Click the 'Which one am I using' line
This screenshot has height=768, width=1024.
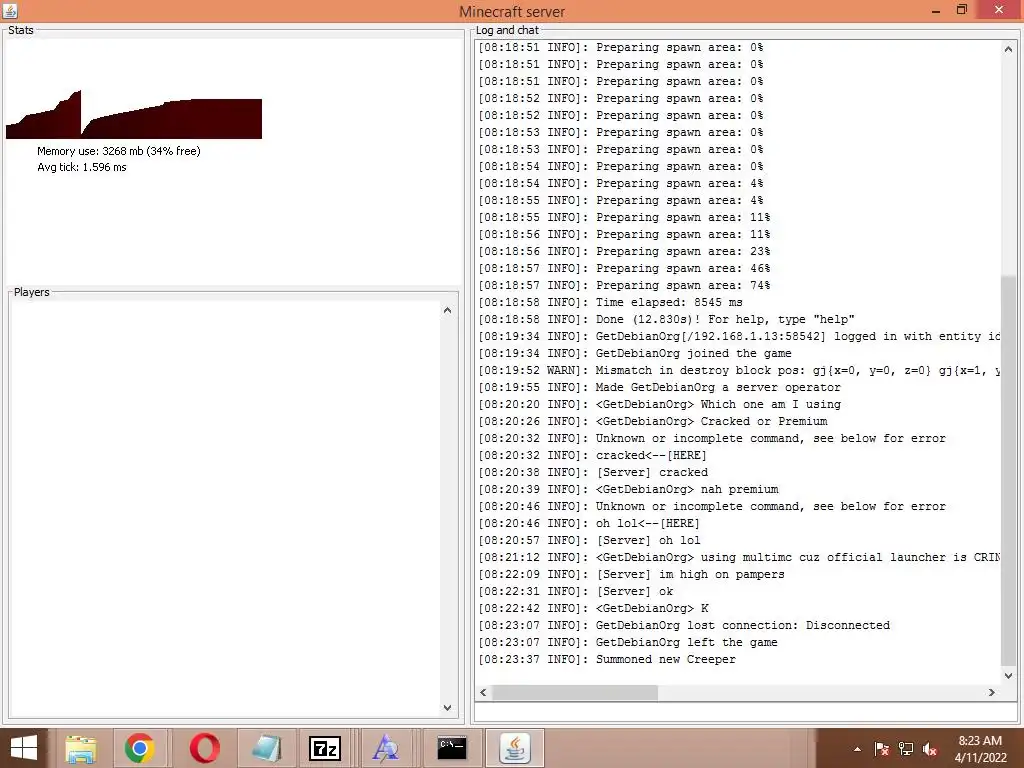pyautogui.click(x=659, y=404)
